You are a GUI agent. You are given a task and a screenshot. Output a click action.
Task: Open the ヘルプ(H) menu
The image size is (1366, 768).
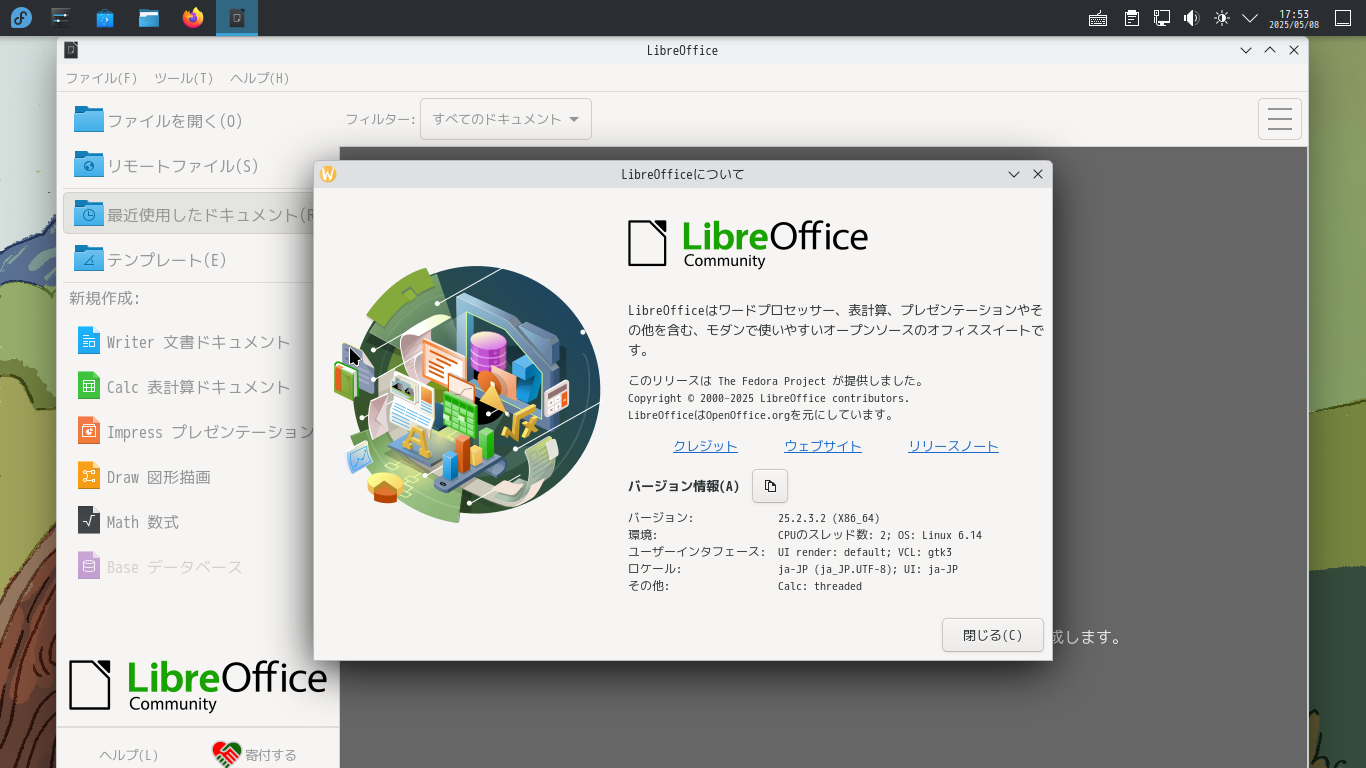click(260, 78)
